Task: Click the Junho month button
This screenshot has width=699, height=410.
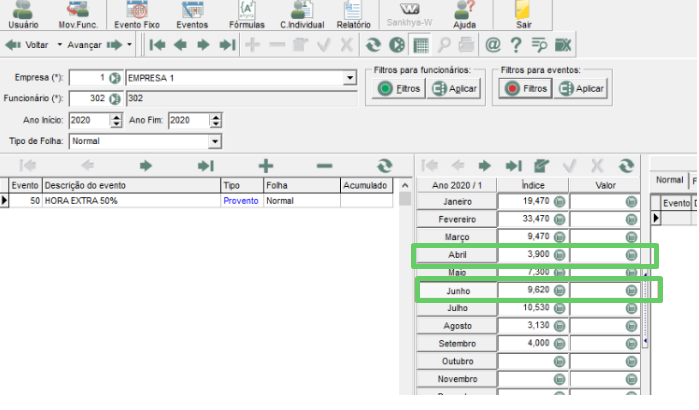Action: 458,291
